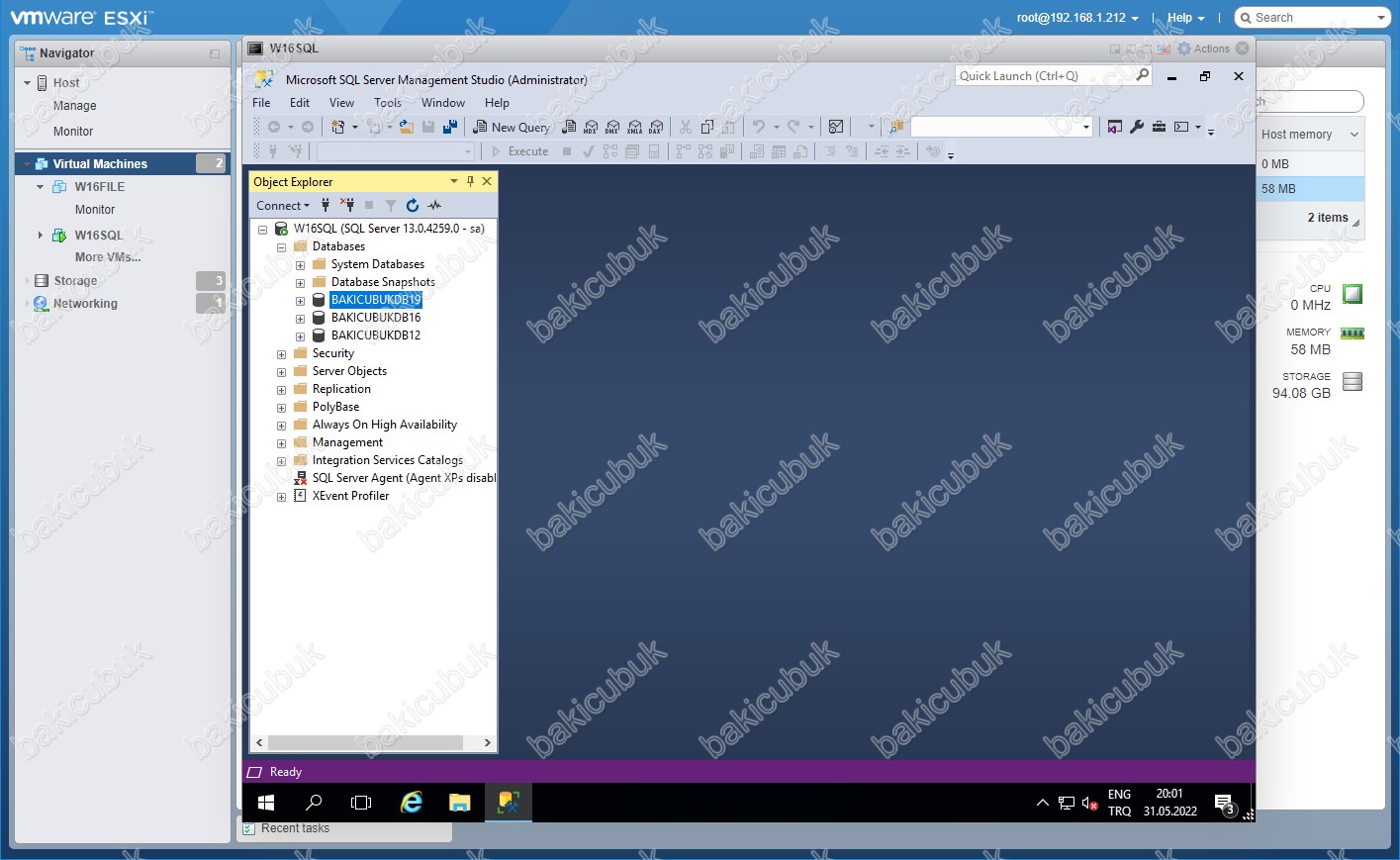Click the copy icon in the SSMS toolbar
This screenshot has width=1400, height=860.
pos(707,127)
